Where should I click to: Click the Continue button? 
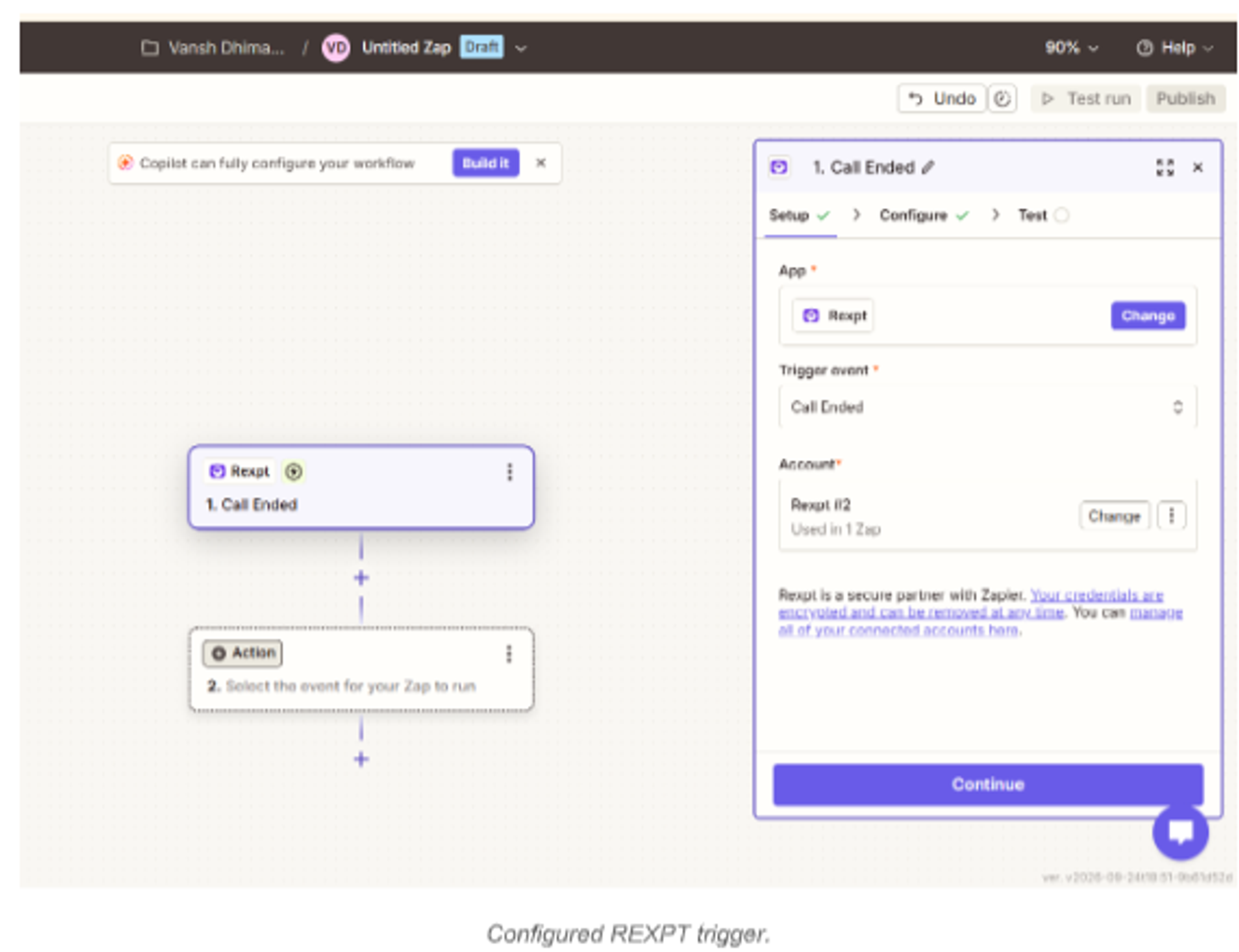(987, 784)
